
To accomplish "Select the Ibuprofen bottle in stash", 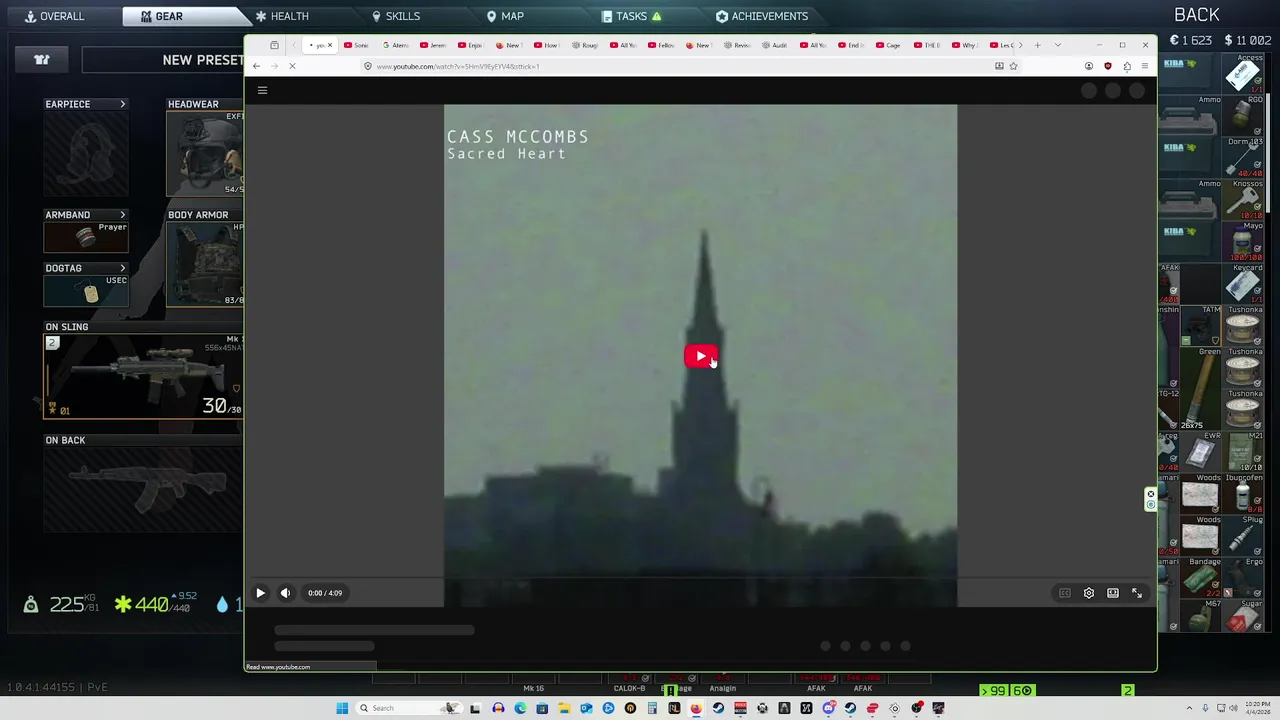I will pyautogui.click(x=1243, y=494).
